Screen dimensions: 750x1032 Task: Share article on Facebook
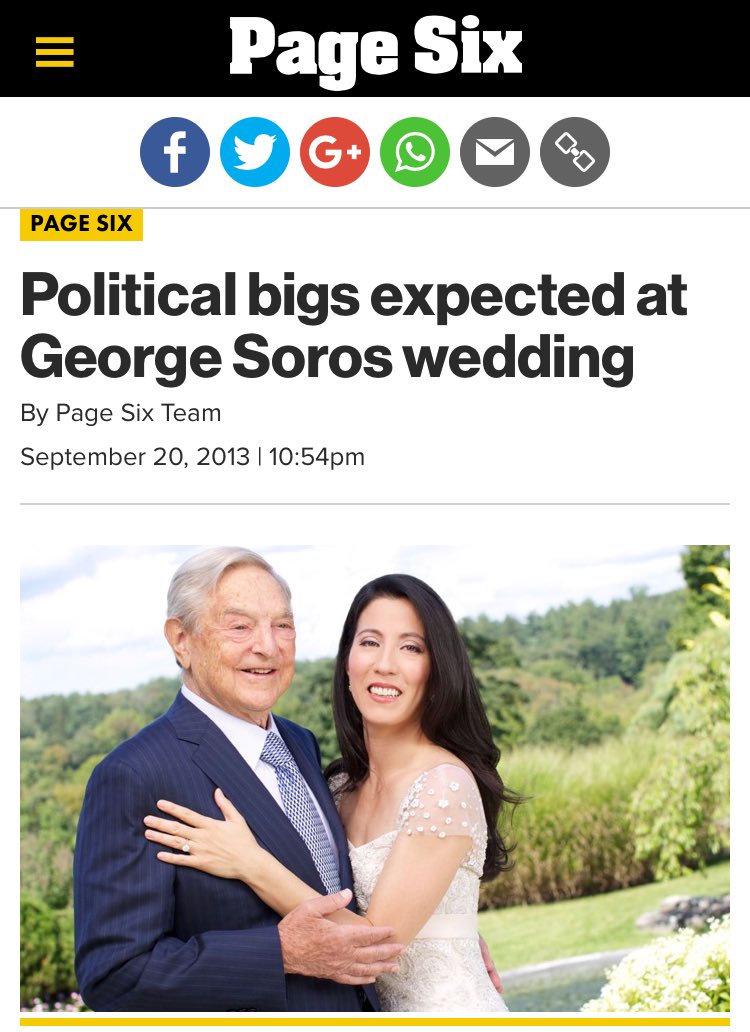(x=175, y=152)
